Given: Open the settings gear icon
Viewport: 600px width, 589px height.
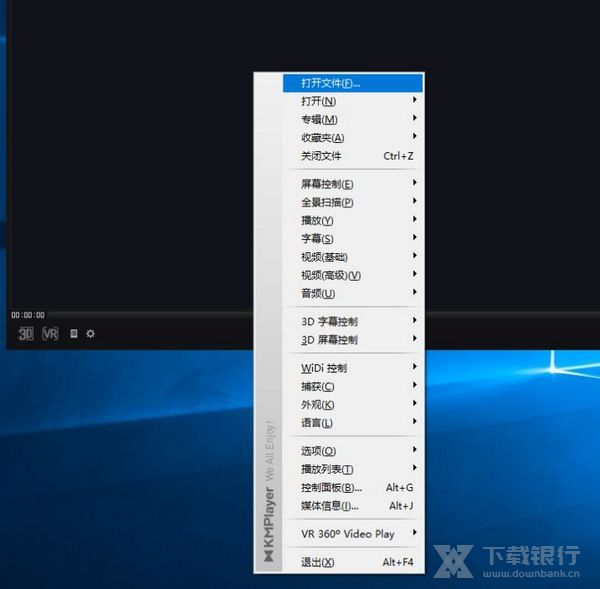Looking at the screenshot, I should tap(90, 334).
